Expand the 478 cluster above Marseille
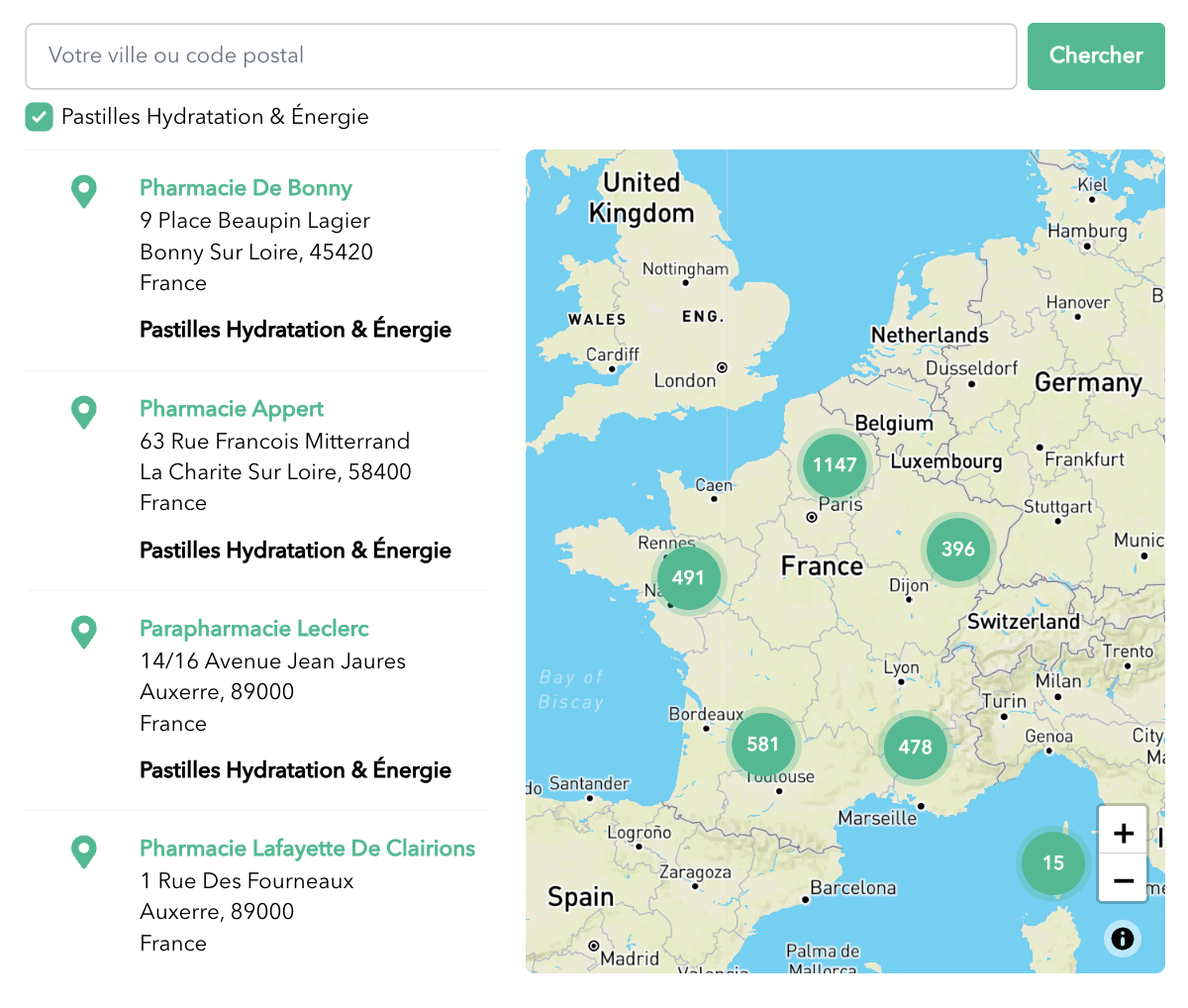This screenshot has width=1188, height=1008. click(x=915, y=747)
